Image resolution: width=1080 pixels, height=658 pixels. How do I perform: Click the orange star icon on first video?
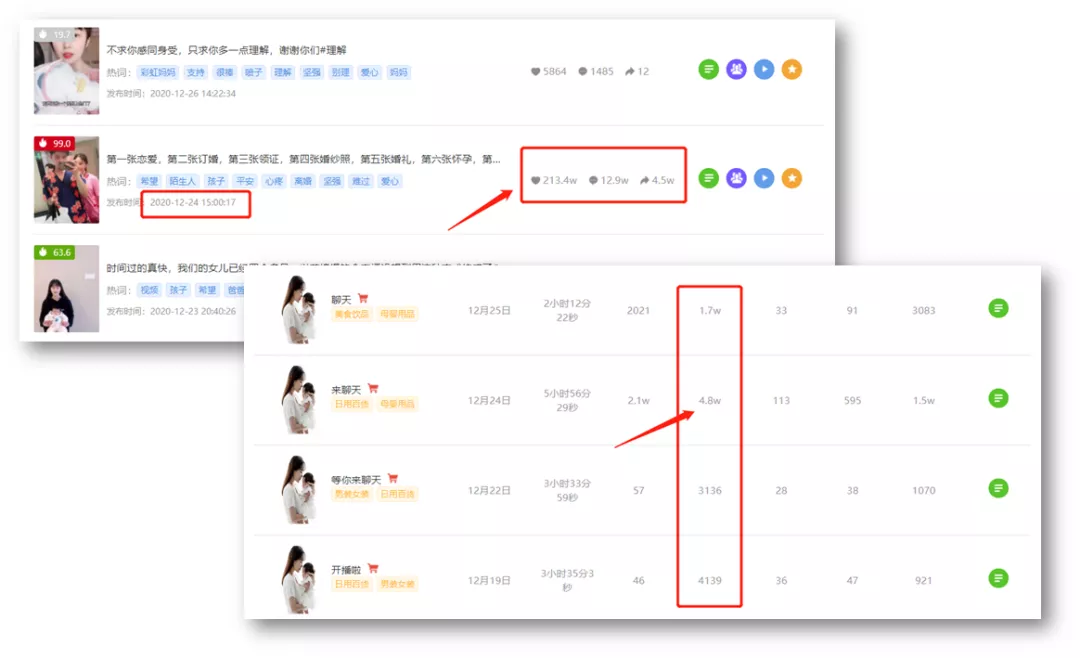(792, 71)
